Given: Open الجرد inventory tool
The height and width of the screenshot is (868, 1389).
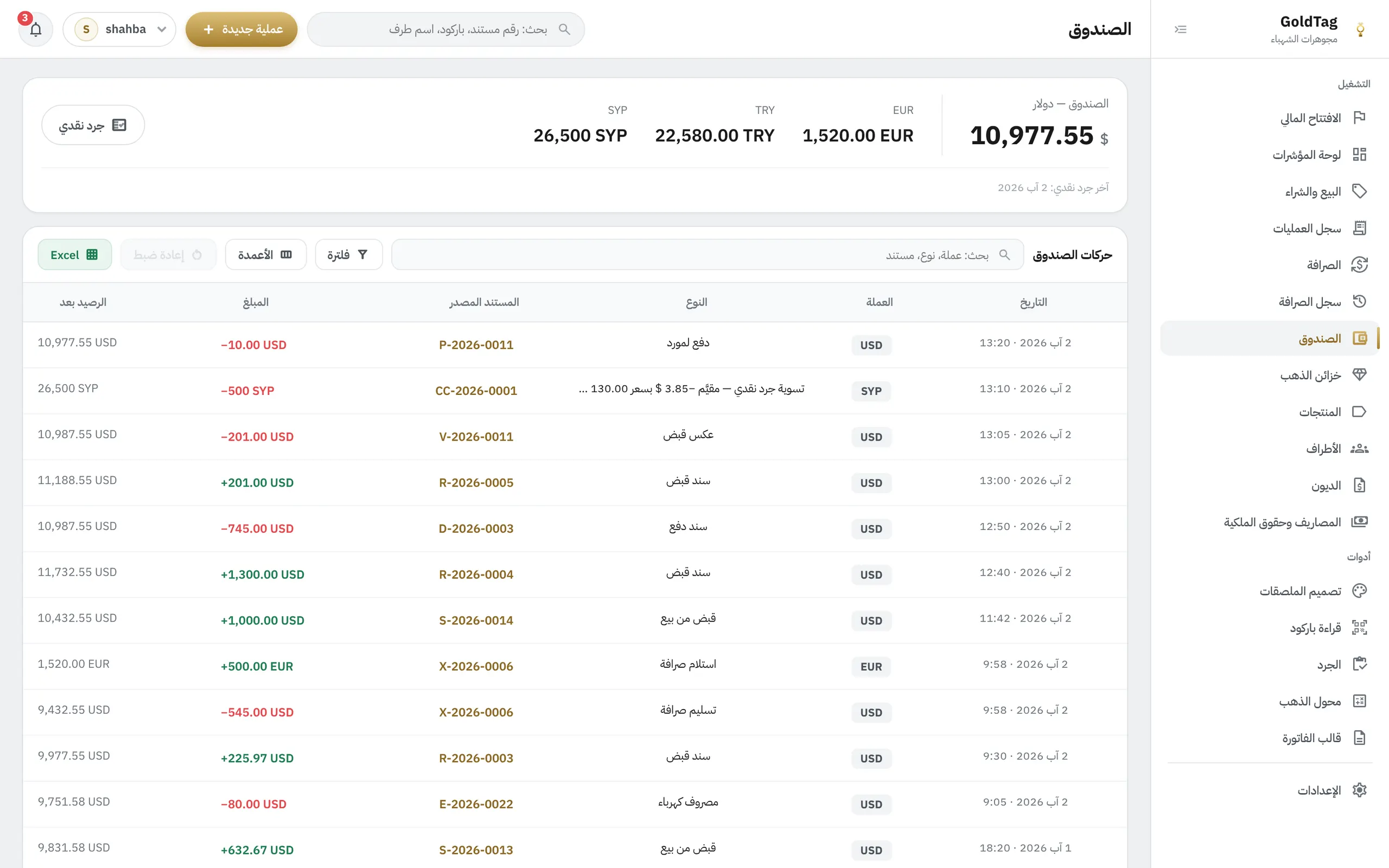Looking at the screenshot, I should coord(1270,664).
